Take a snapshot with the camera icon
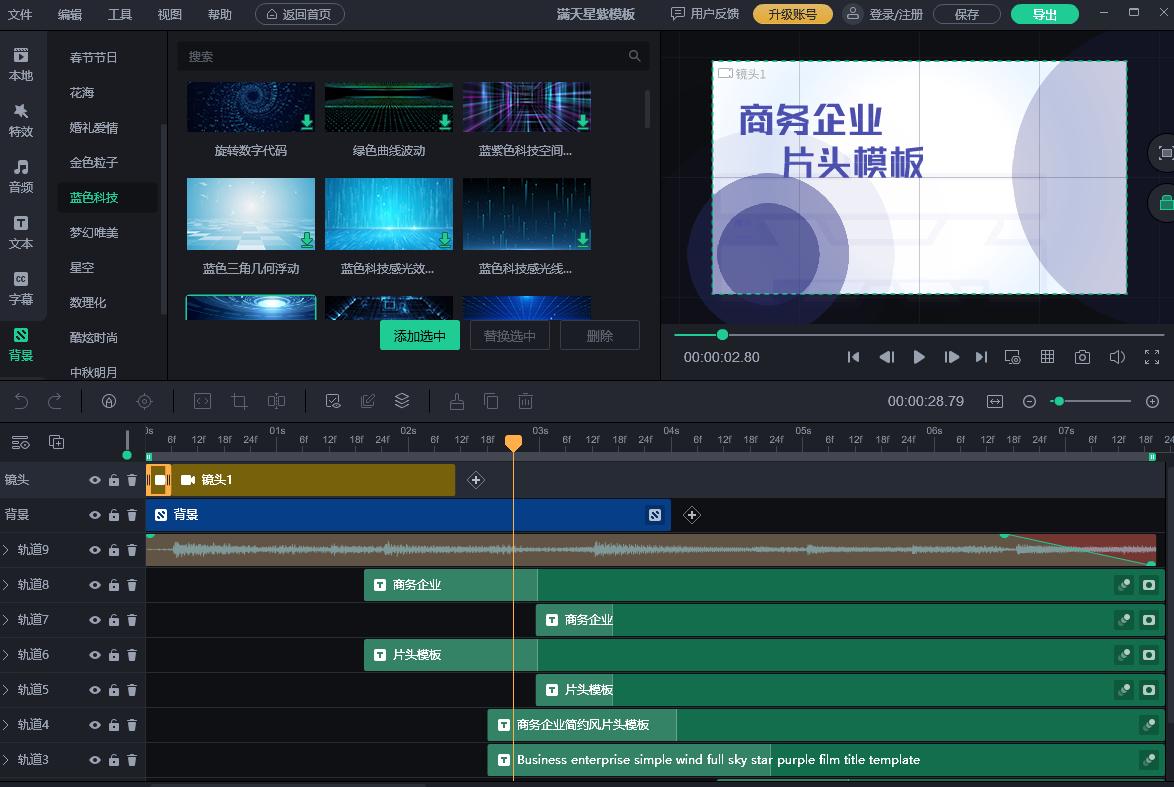The image size is (1174, 787). click(x=1081, y=356)
